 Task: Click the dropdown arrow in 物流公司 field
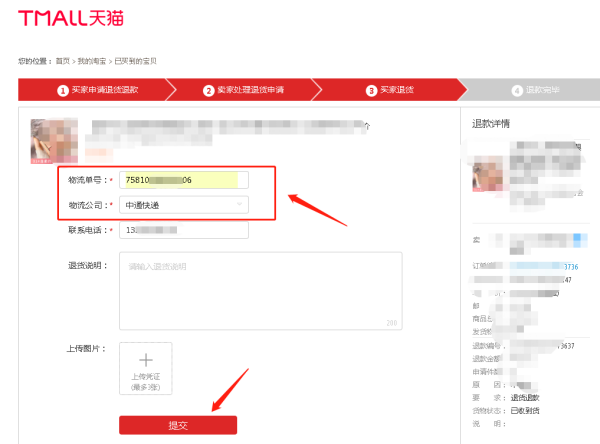tap(239, 205)
